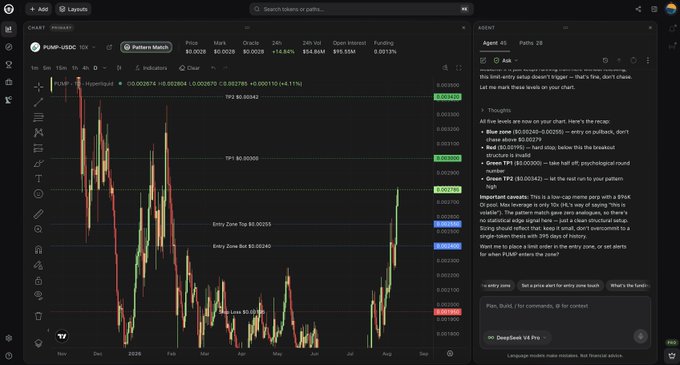Click the share icon in top bar

pyautogui.click(x=638, y=9)
